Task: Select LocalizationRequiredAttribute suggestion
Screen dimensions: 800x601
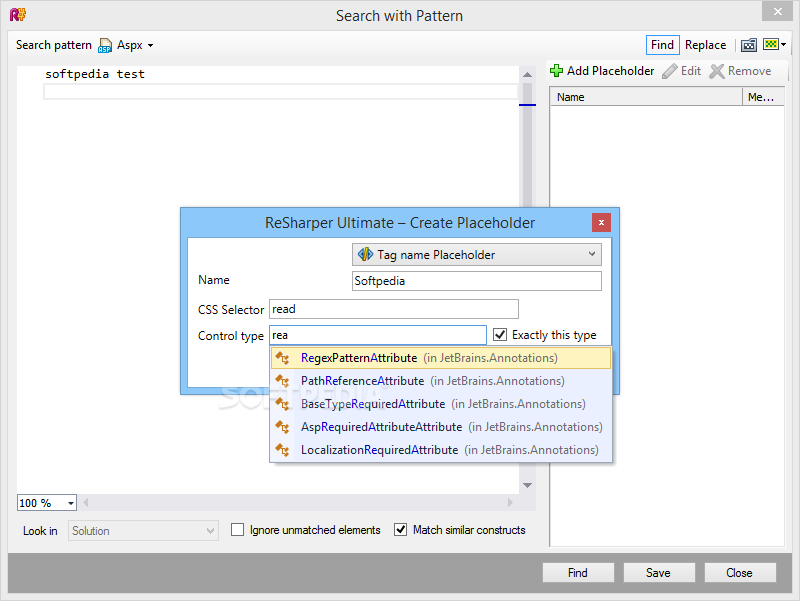Action: [441, 449]
